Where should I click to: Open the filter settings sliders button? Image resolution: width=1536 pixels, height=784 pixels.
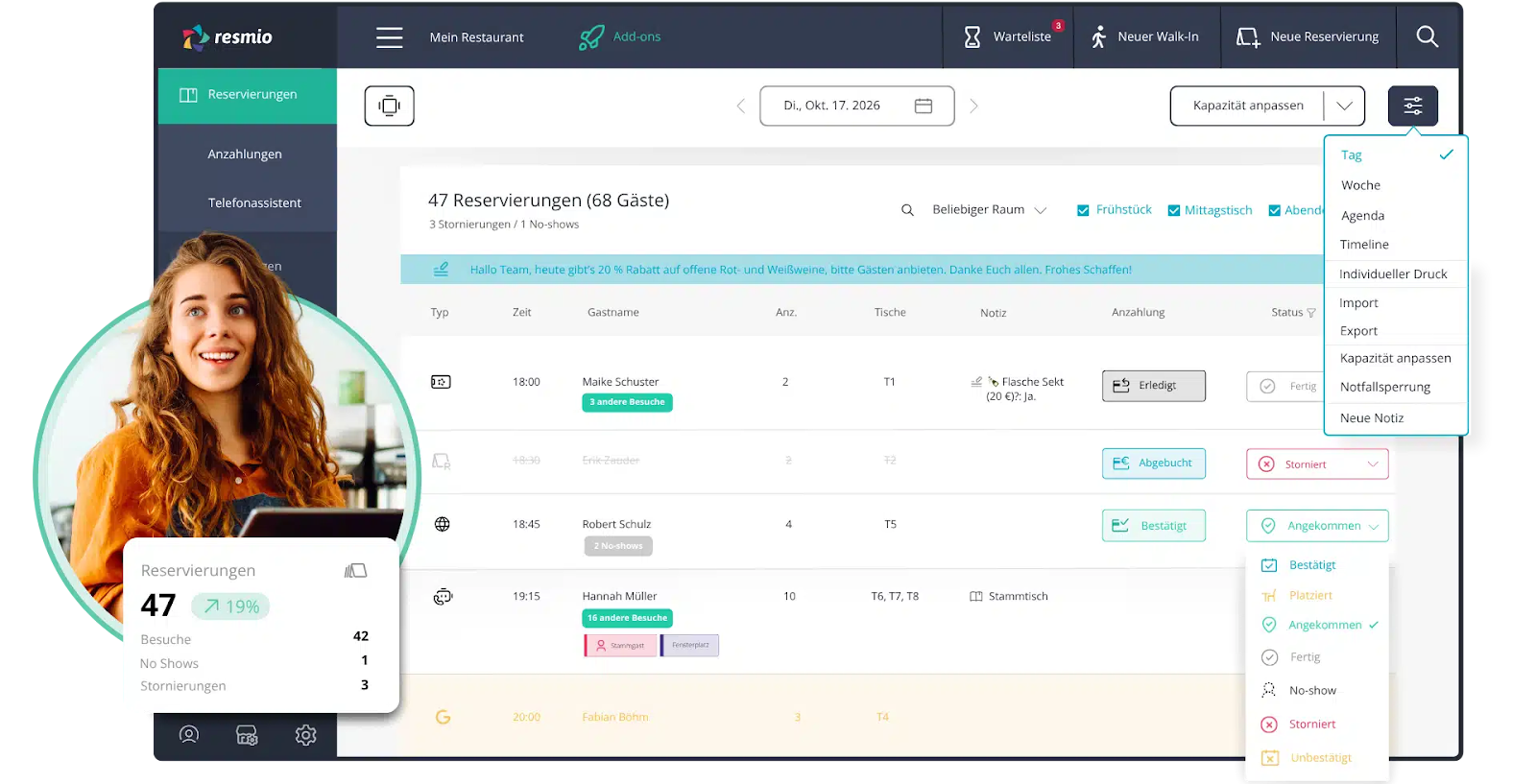1412,106
